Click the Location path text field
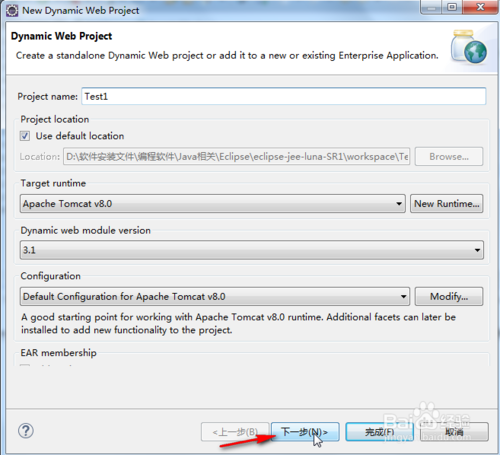The height and width of the screenshot is (455, 500). pyautogui.click(x=237, y=157)
